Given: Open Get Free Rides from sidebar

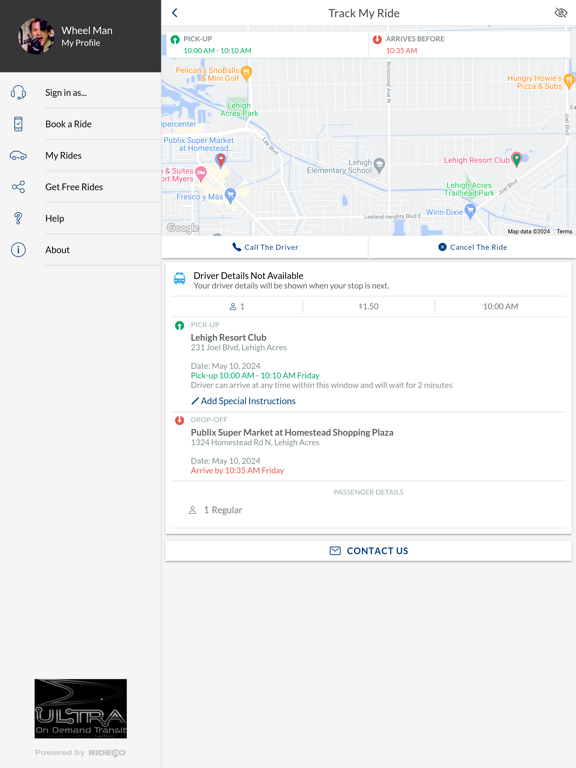Looking at the screenshot, I should point(74,187).
